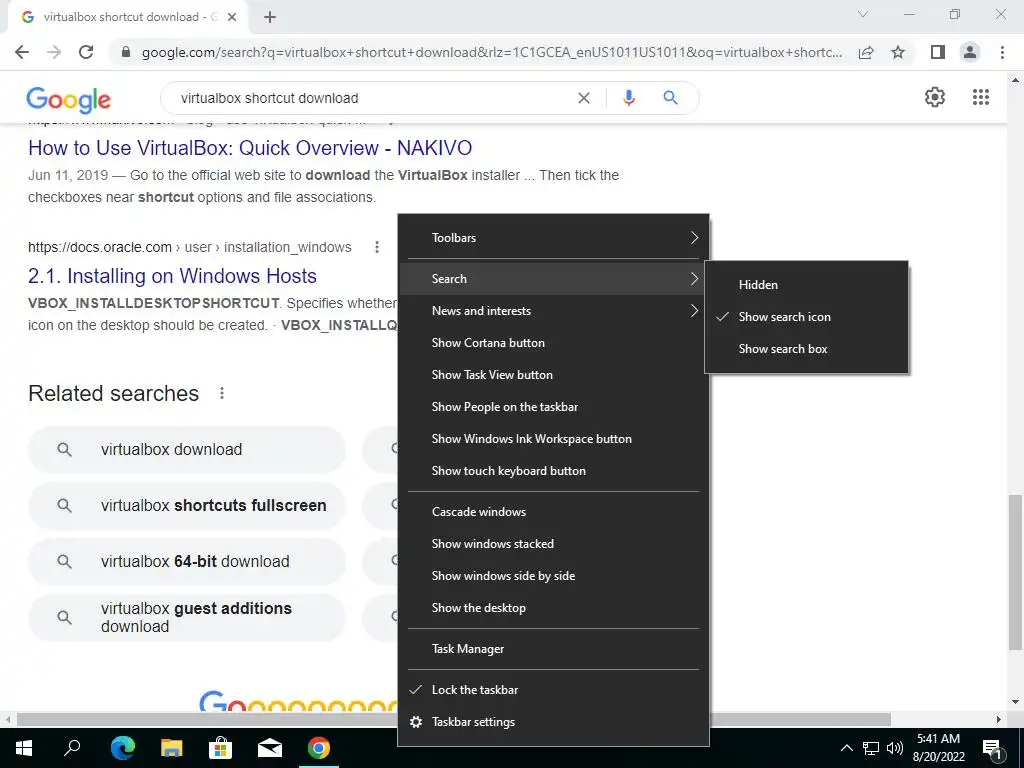
Task: Click the Chrome address bar URL
Action: (x=492, y=52)
